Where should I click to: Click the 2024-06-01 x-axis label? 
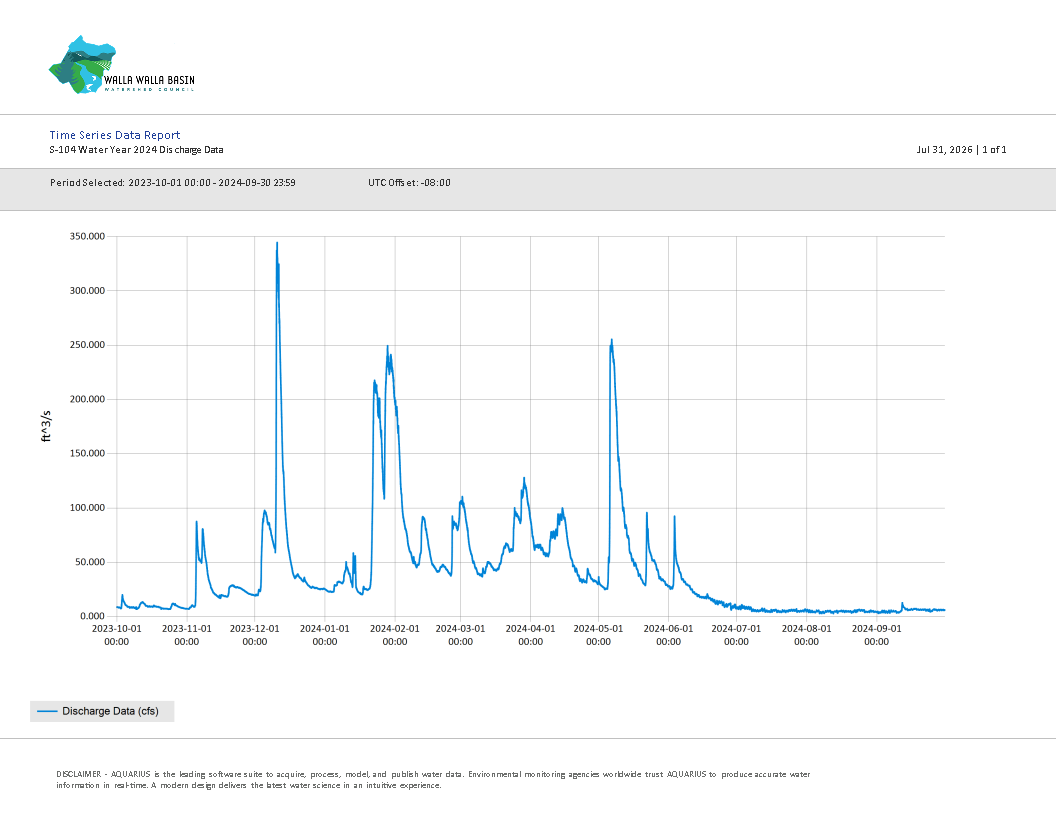coord(668,635)
